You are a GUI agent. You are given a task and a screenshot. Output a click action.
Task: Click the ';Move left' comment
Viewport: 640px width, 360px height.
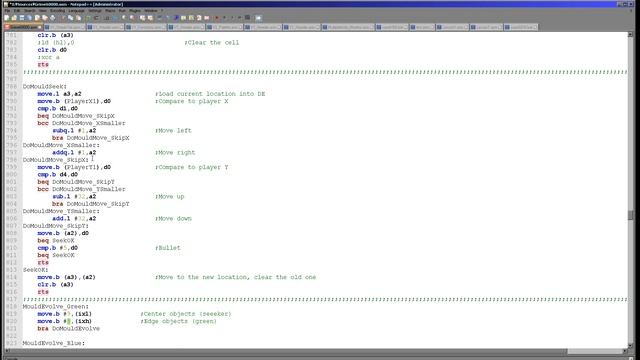coord(173,131)
